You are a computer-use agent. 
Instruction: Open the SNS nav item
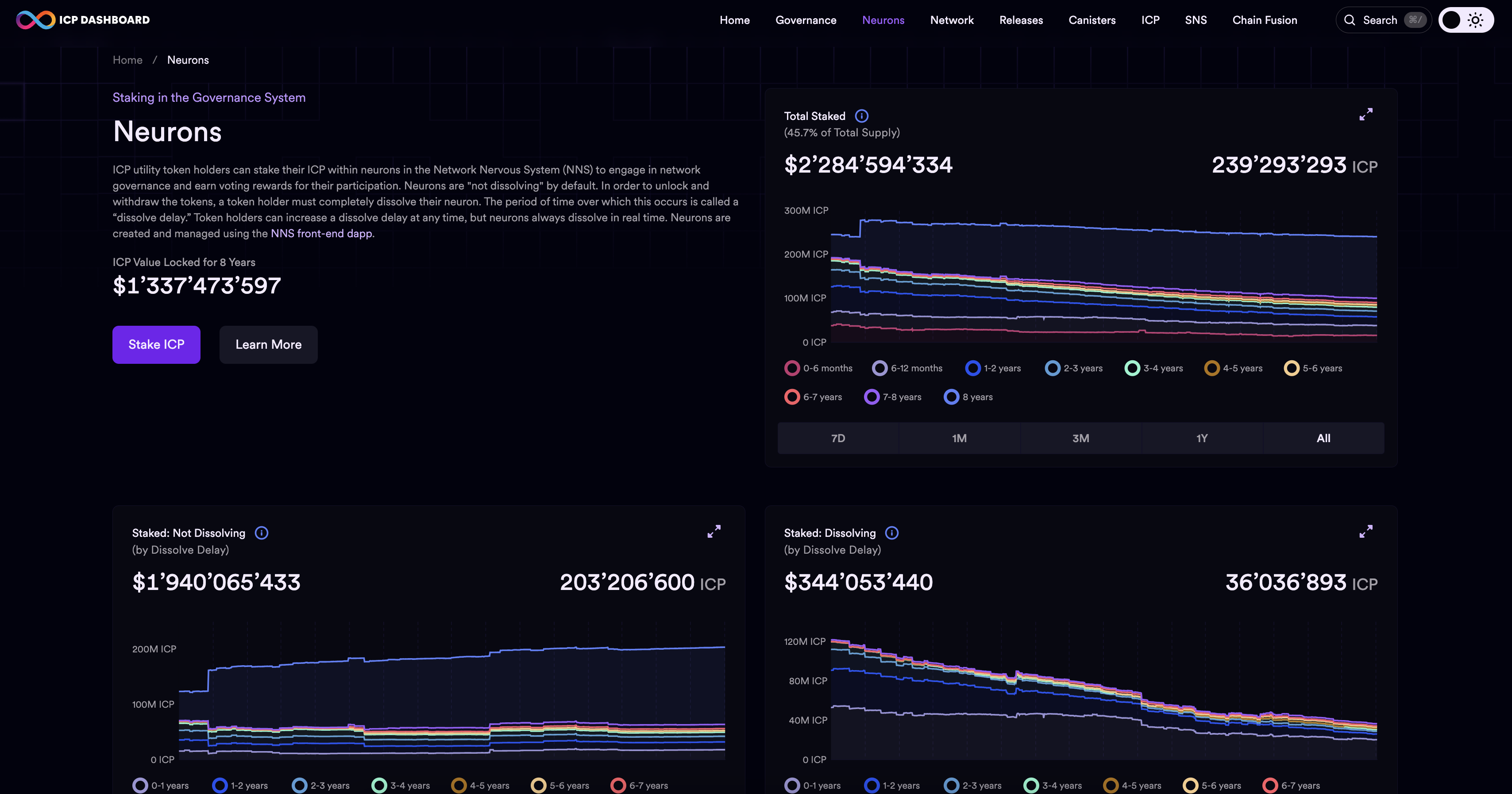pos(1196,20)
